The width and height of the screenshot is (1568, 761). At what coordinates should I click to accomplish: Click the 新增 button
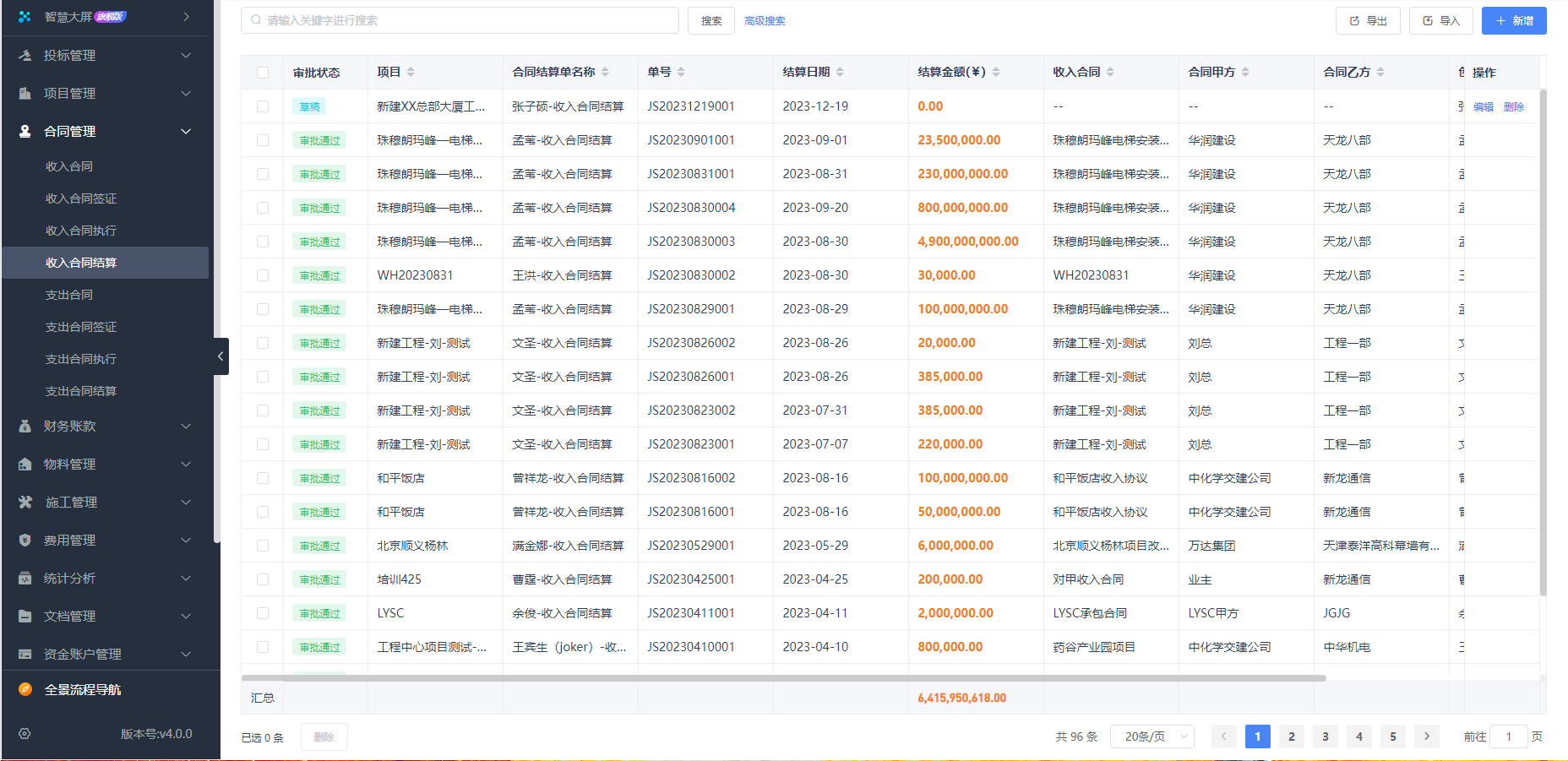1513,21
